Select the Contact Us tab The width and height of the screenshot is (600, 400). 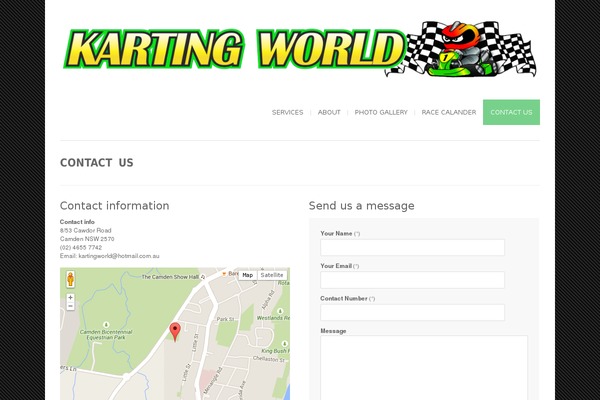[511, 112]
